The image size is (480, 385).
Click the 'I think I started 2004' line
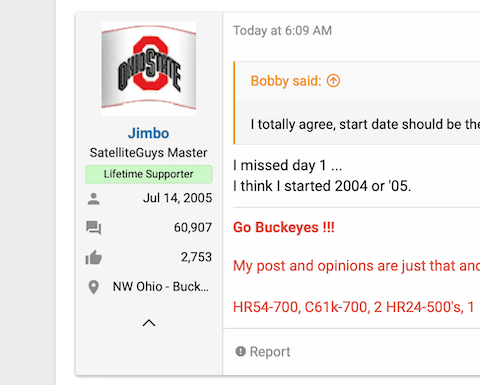tap(300, 186)
